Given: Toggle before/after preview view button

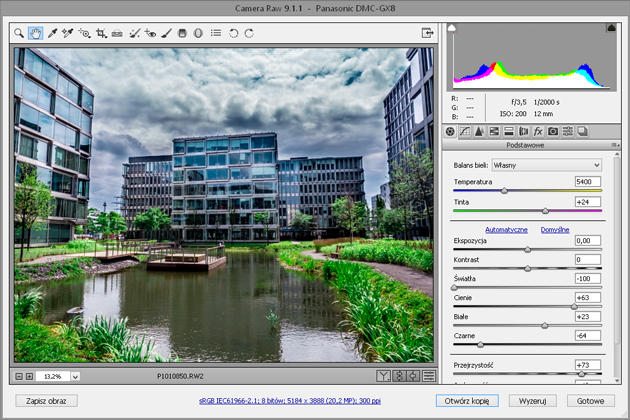Looking at the screenshot, I should point(384,376).
